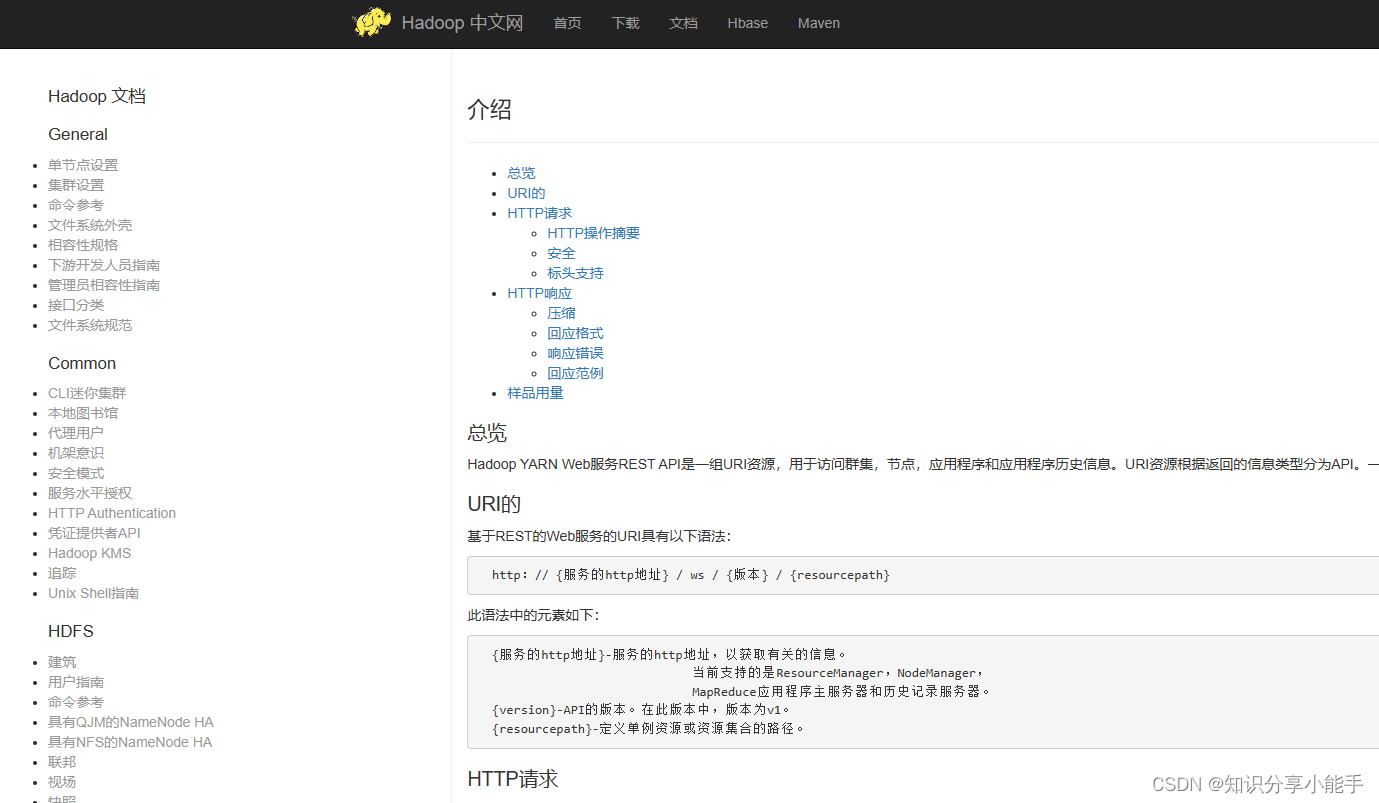Open 建筑 under HDFS
This screenshot has width=1379, height=803.
pos(62,662)
